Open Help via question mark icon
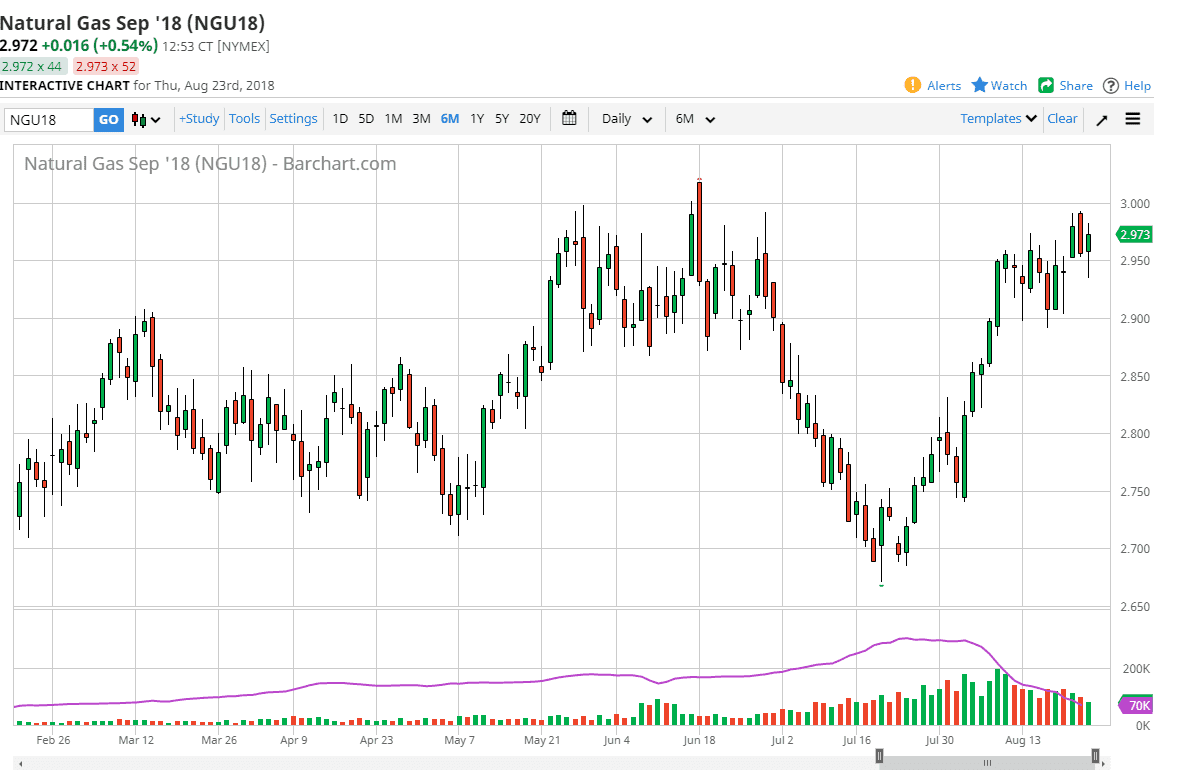Screen dimensions: 1184x770 click(x=1111, y=86)
